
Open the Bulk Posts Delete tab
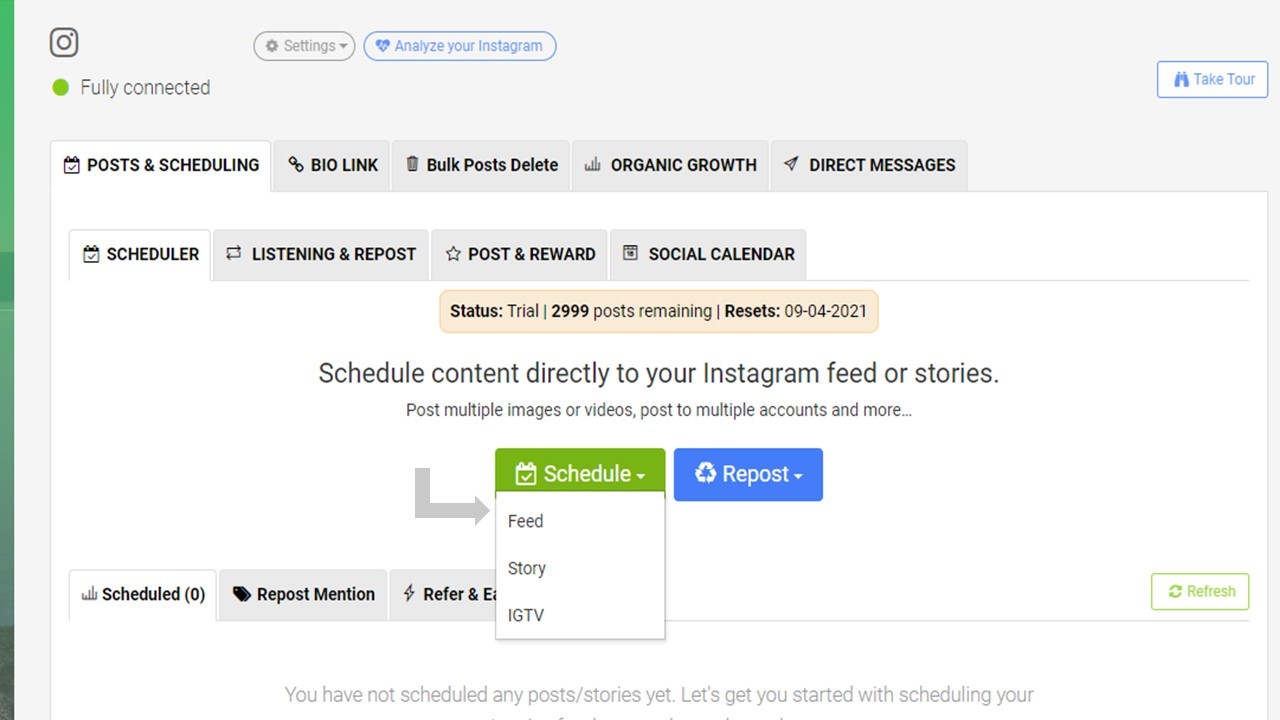click(481, 165)
